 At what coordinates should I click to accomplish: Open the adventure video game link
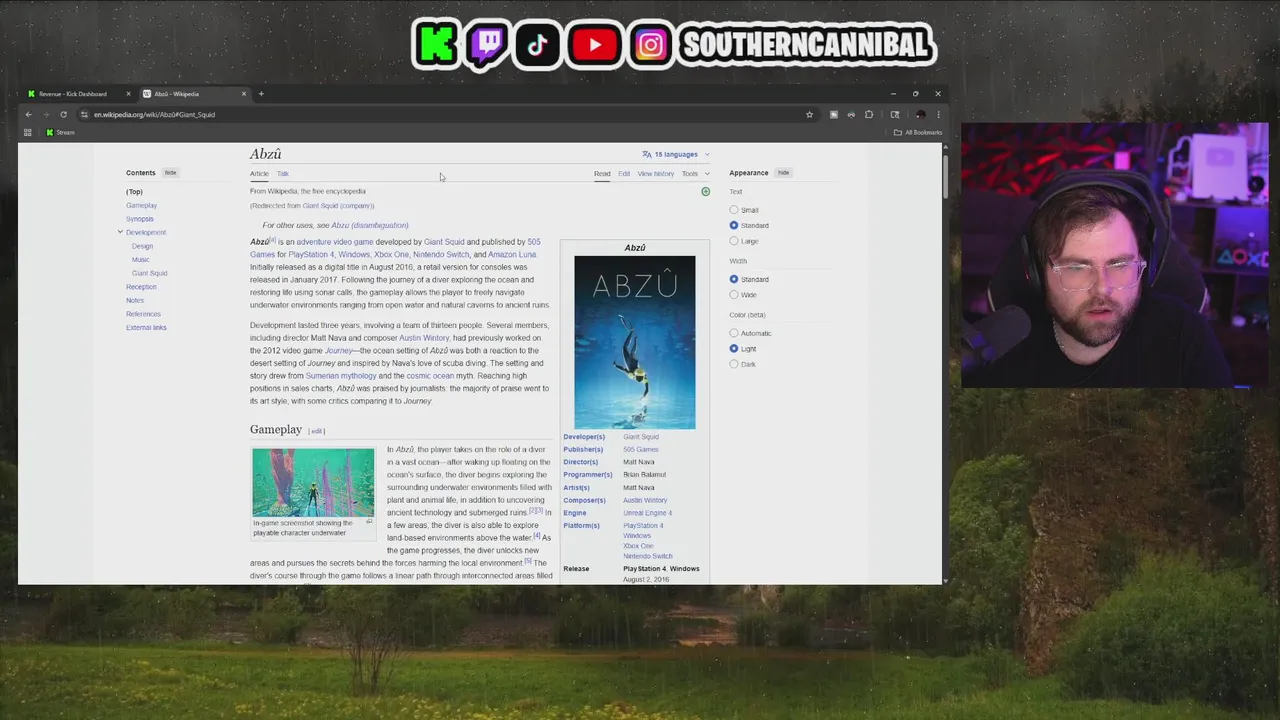point(335,242)
